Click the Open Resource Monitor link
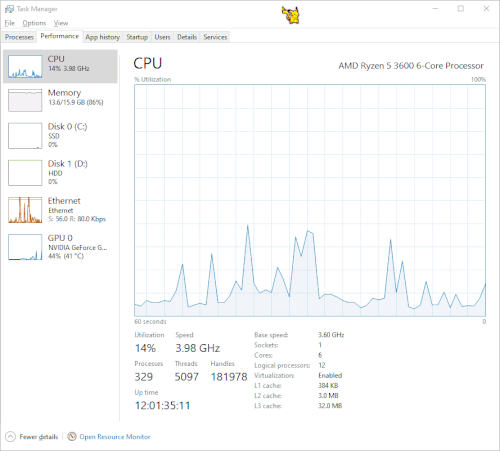This screenshot has width=500, height=451. (x=115, y=437)
